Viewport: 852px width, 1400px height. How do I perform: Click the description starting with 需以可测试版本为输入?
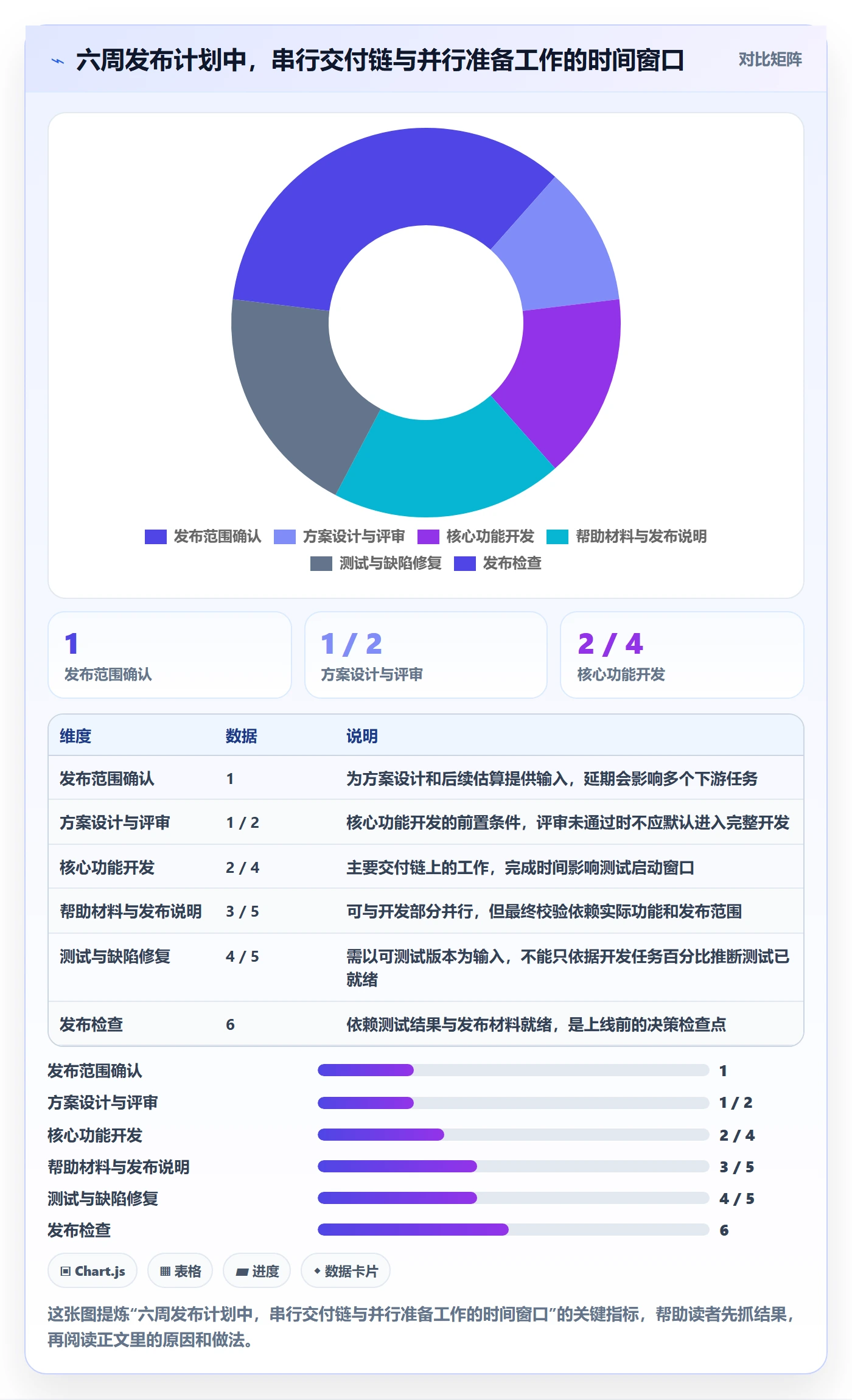tap(568, 968)
